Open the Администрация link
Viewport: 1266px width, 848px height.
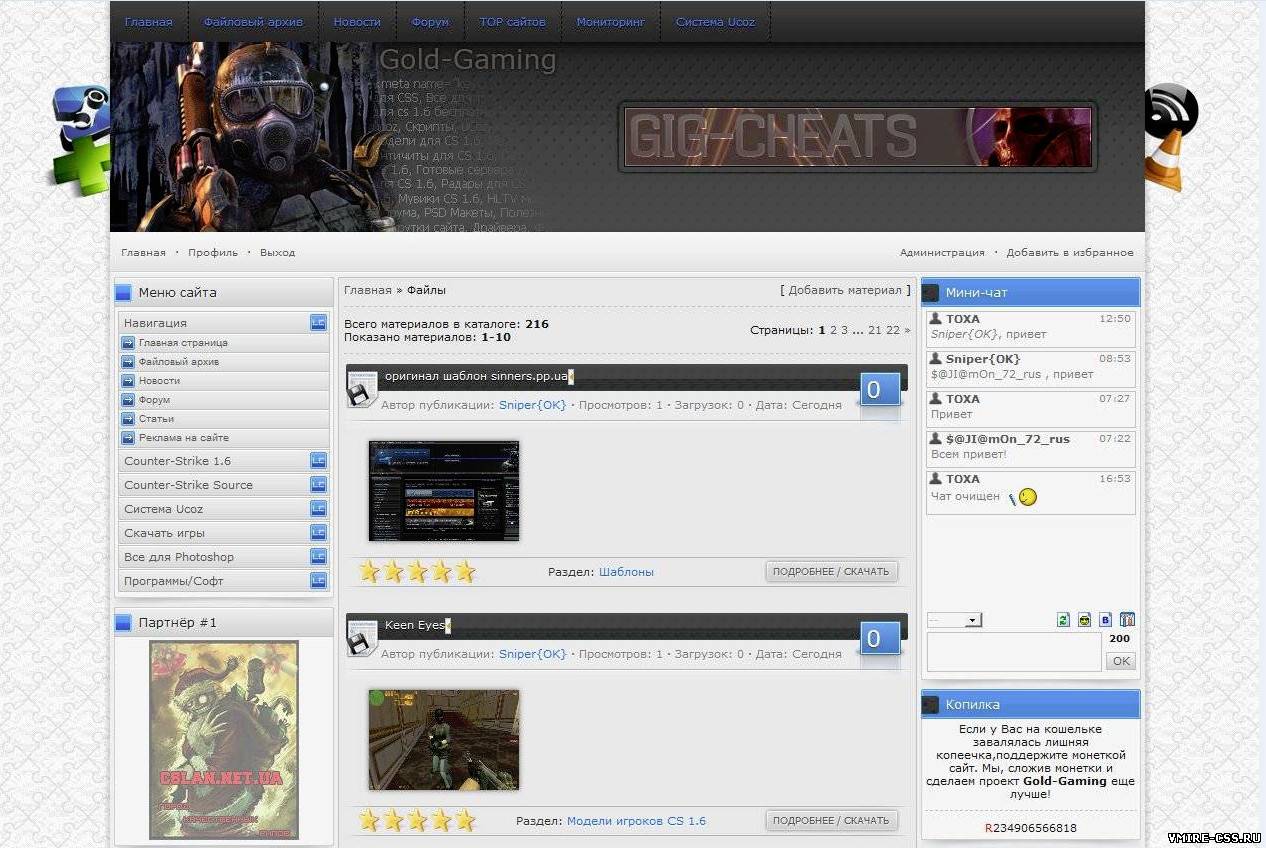click(x=942, y=253)
